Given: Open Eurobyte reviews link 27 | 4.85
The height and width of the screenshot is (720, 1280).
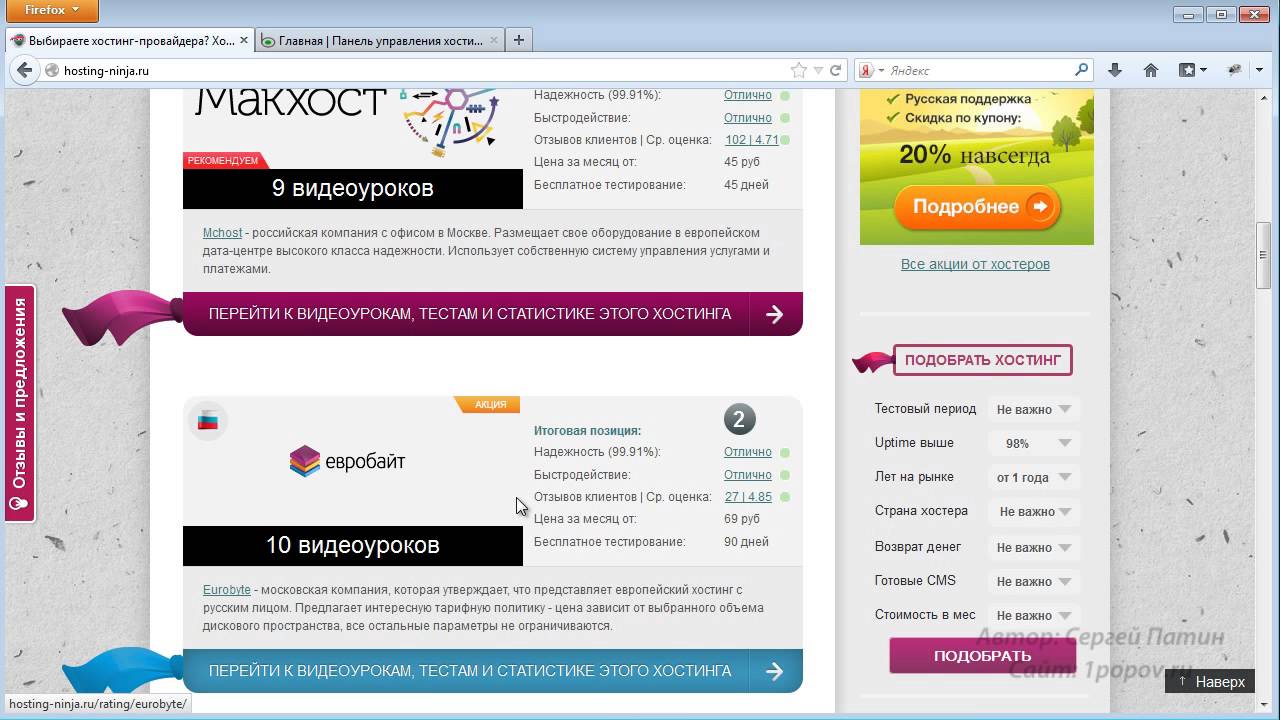Looking at the screenshot, I should click(748, 497).
